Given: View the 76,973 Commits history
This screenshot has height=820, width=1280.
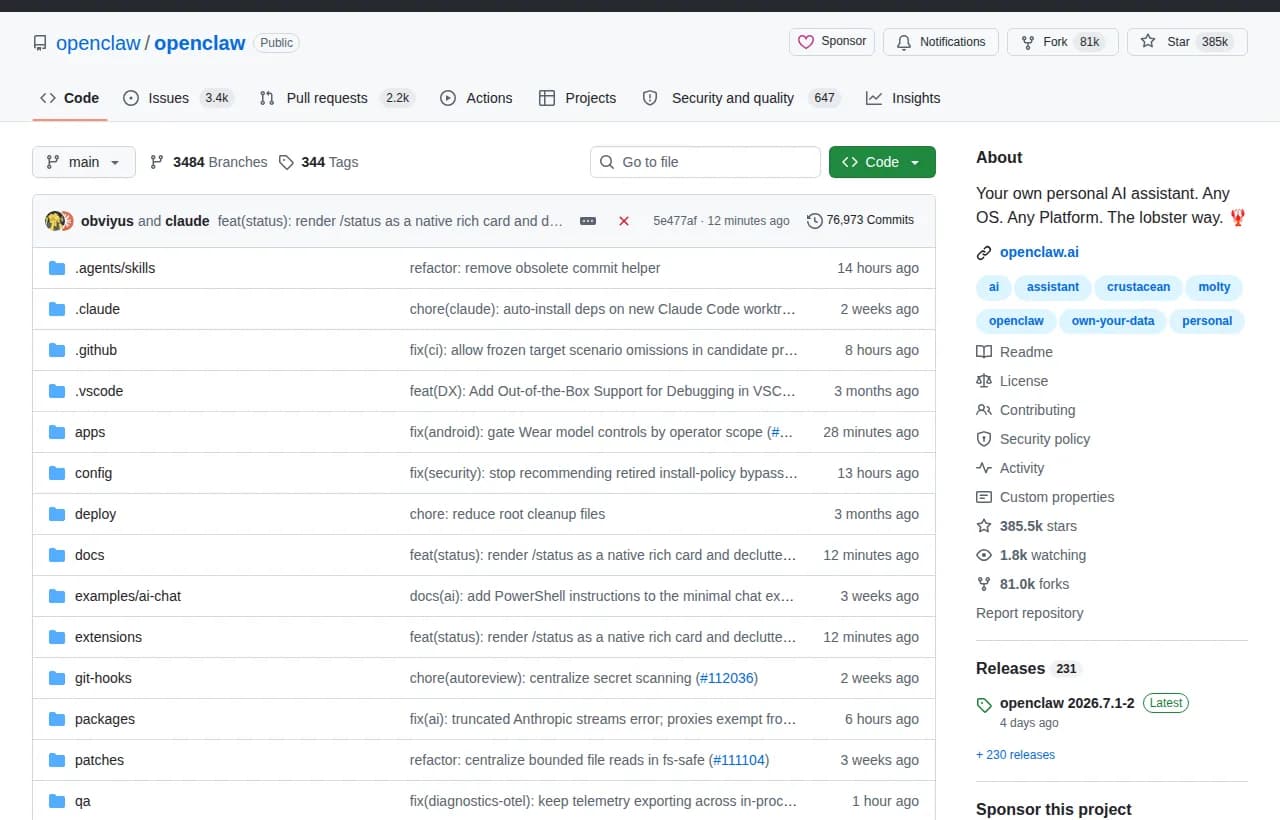Looking at the screenshot, I should [x=860, y=220].
